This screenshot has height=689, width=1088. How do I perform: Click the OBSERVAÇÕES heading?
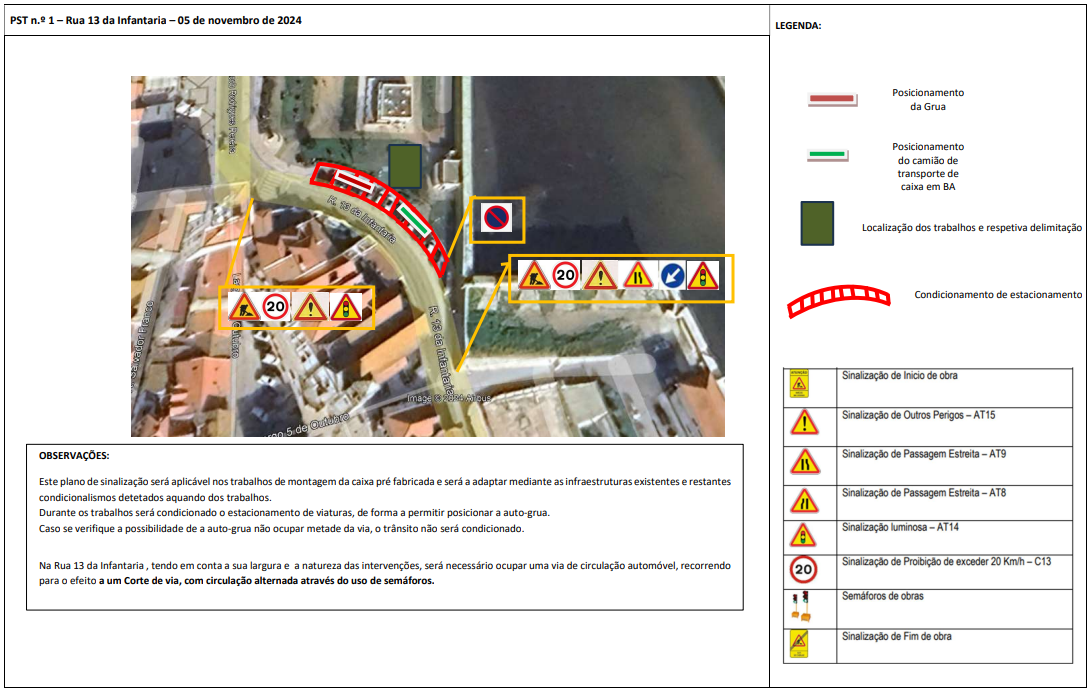point(74,455)
